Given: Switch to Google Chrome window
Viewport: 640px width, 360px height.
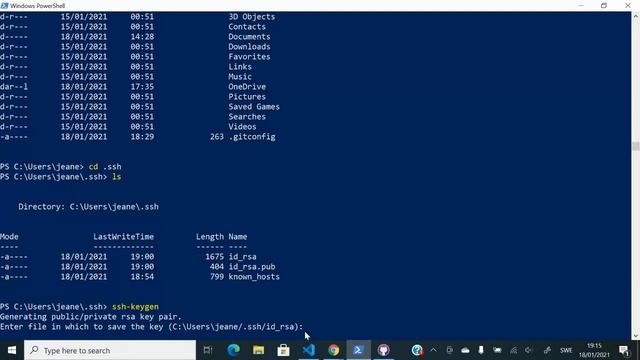Looking at the screenshot, I should click(333, 350).
